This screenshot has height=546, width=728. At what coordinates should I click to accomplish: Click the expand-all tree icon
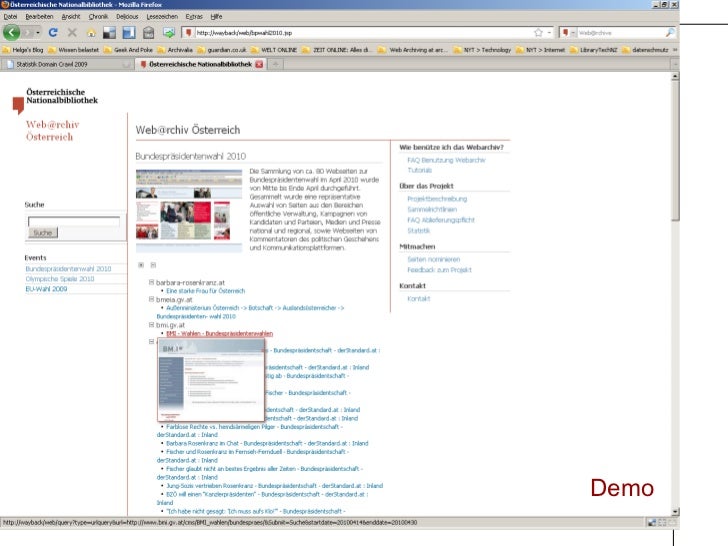[x=141, y=265]
